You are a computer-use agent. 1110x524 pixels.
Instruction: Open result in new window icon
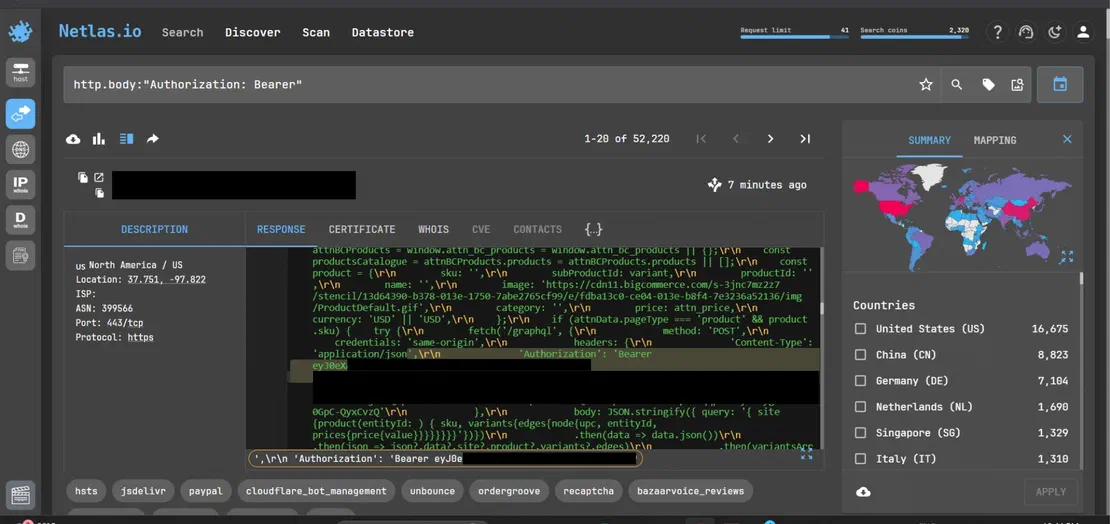pyautogui.click(x=99, y=178)
